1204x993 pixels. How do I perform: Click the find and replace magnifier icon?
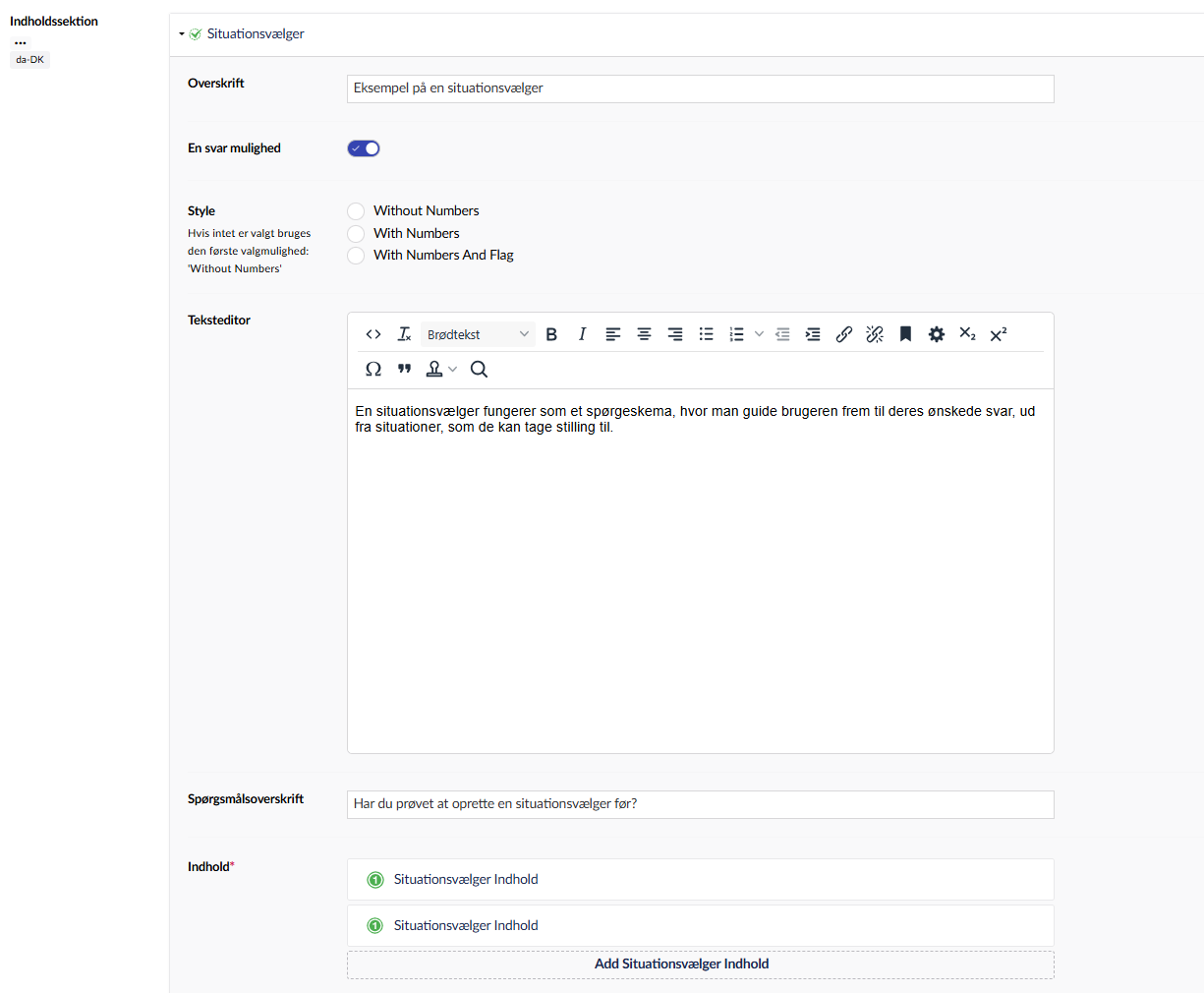coord(479,369)
